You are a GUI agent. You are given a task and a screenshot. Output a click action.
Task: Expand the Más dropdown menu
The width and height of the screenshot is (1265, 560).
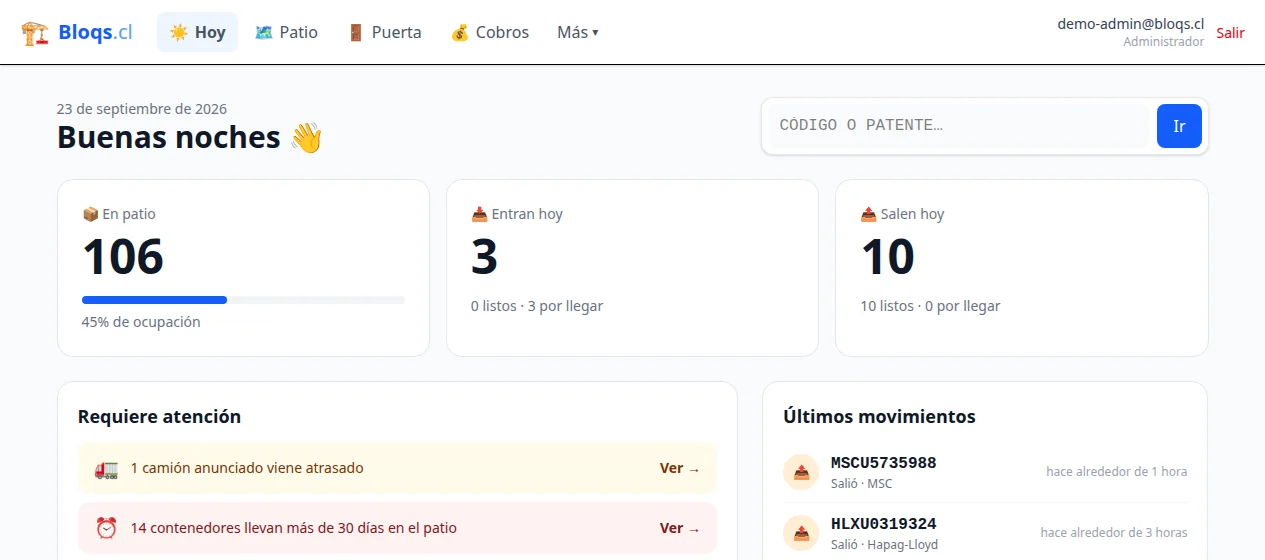(x=578, y=32)
